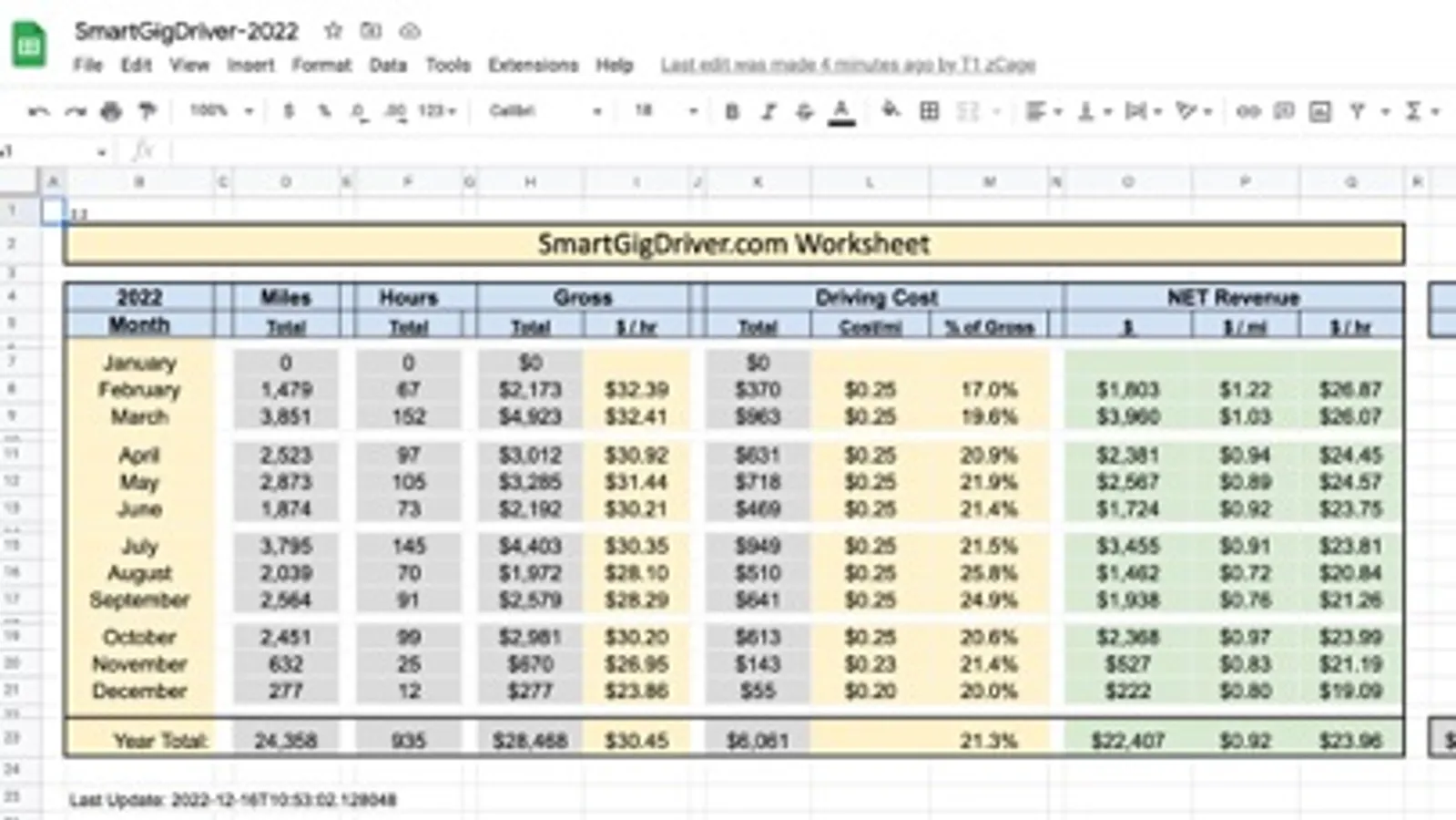Image resolution: width=1456 pixels, height=820 pixels.
Task: Open the text rotation dropdown
Action: pos(1194,111)
